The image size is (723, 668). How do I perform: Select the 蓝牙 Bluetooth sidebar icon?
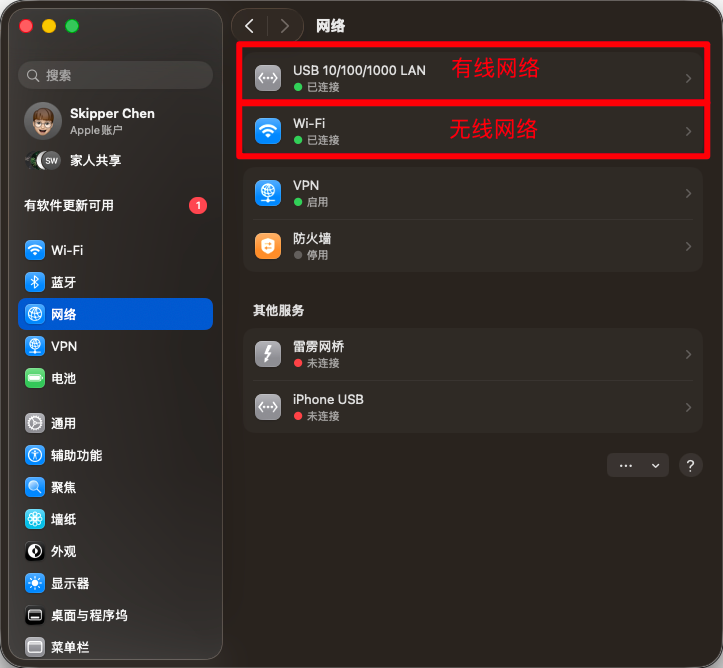(35, 282)
